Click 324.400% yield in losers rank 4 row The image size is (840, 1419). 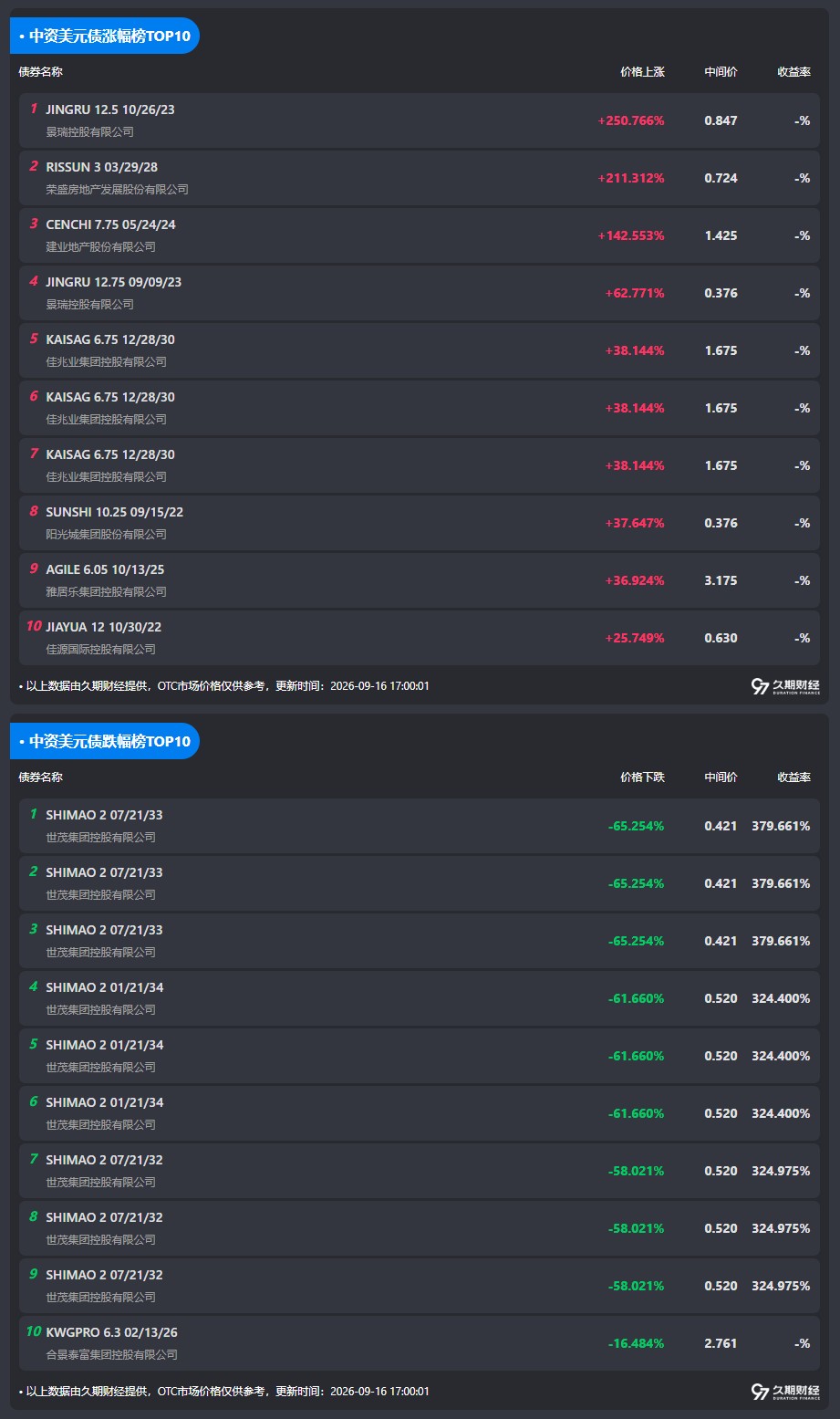(x=781, y=998)
